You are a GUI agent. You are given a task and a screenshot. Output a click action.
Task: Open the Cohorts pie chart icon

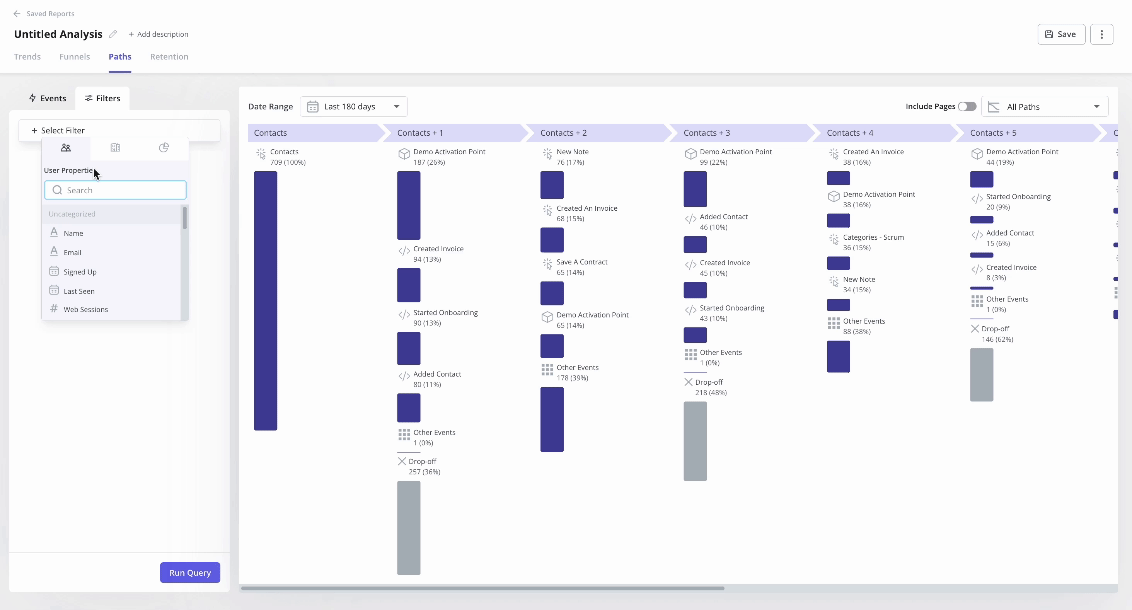point(164,147)
